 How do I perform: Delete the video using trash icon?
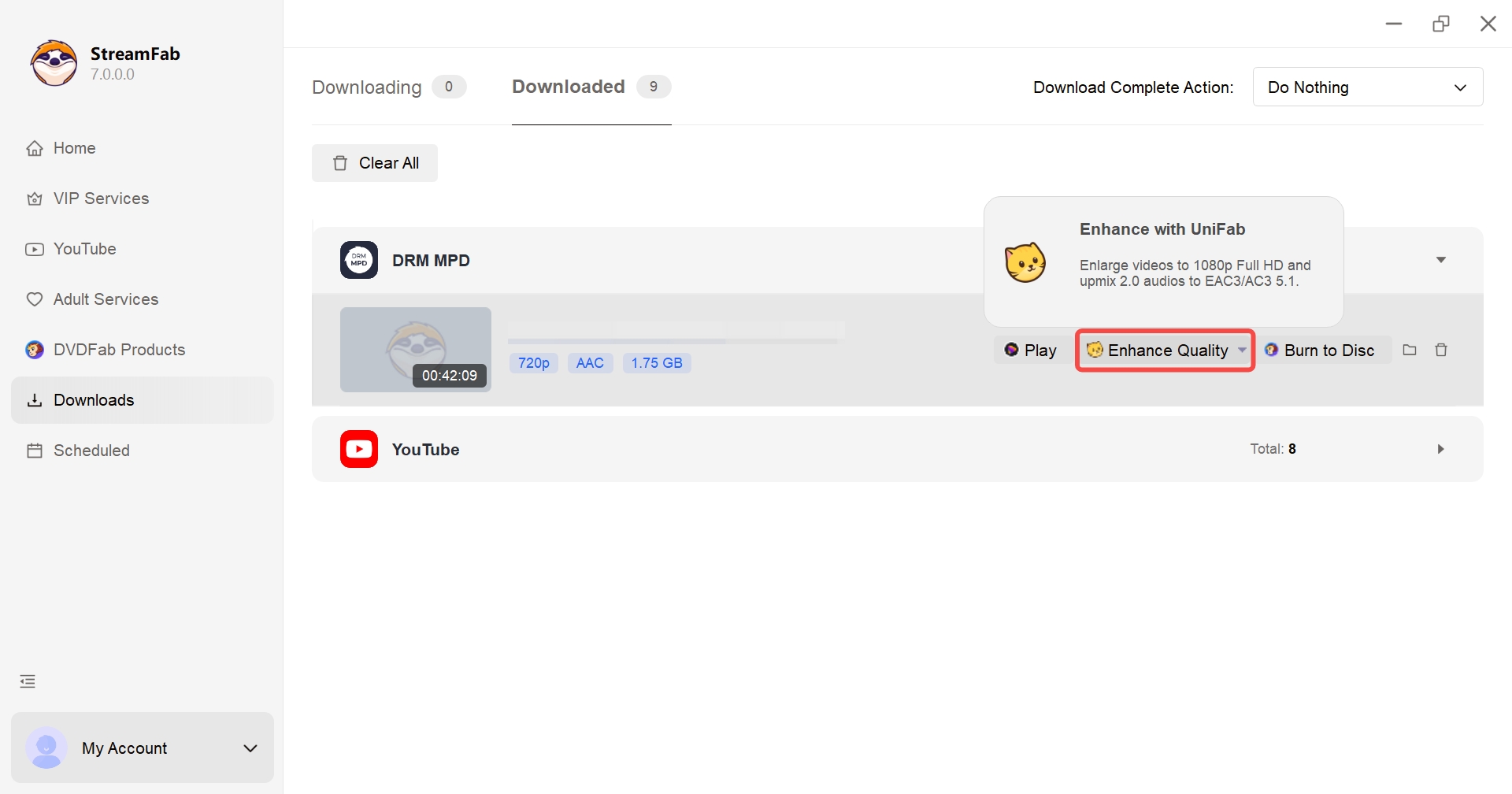[x=1441, y=350]
